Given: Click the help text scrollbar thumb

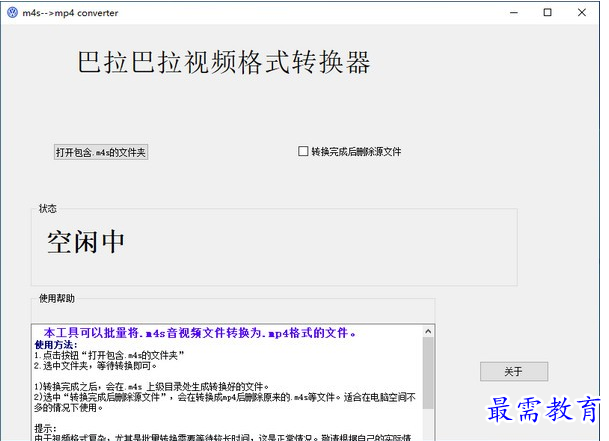Looking at the screenshot, I should click(x=428, y=373).
